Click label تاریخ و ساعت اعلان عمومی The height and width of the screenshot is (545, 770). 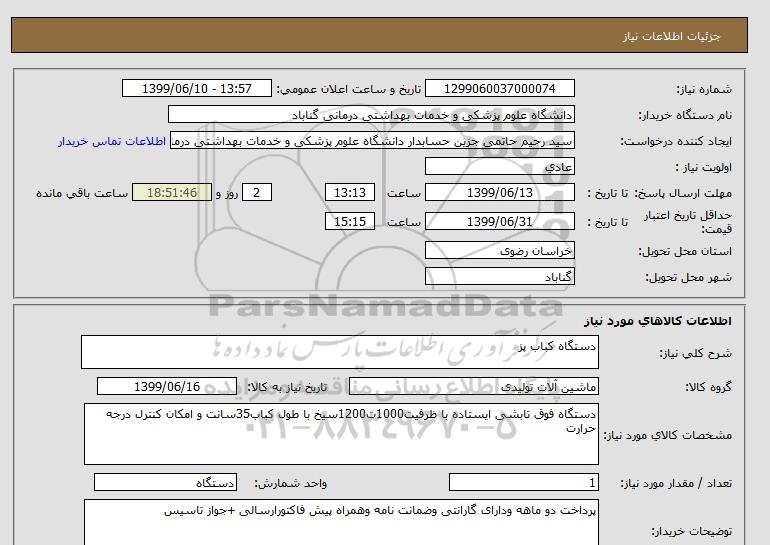(x=349, y=89)
